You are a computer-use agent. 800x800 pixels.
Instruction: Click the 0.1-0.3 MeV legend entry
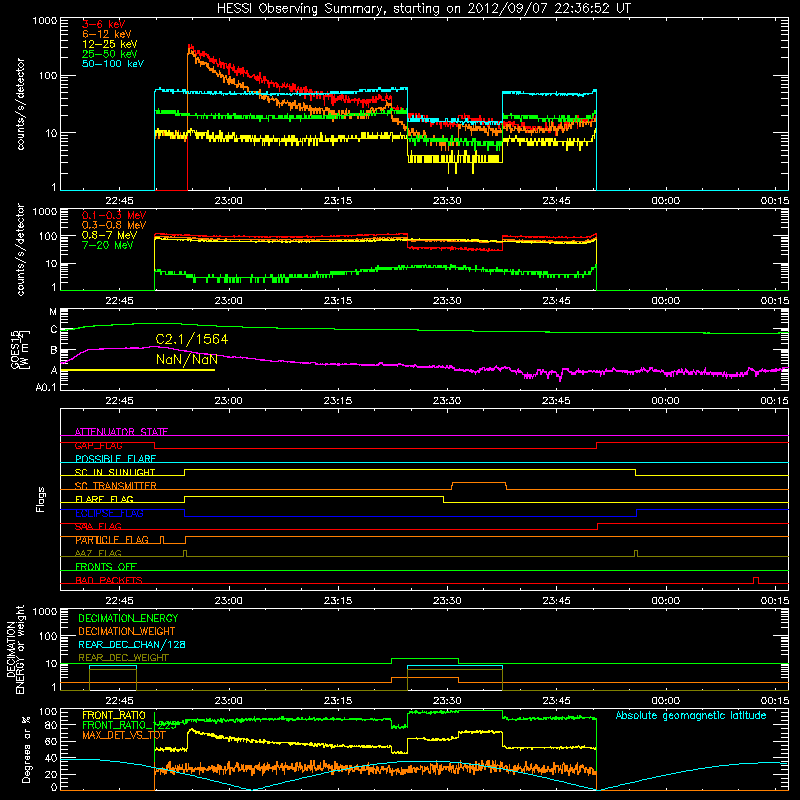pyautogui.click(x=114, y=216)
